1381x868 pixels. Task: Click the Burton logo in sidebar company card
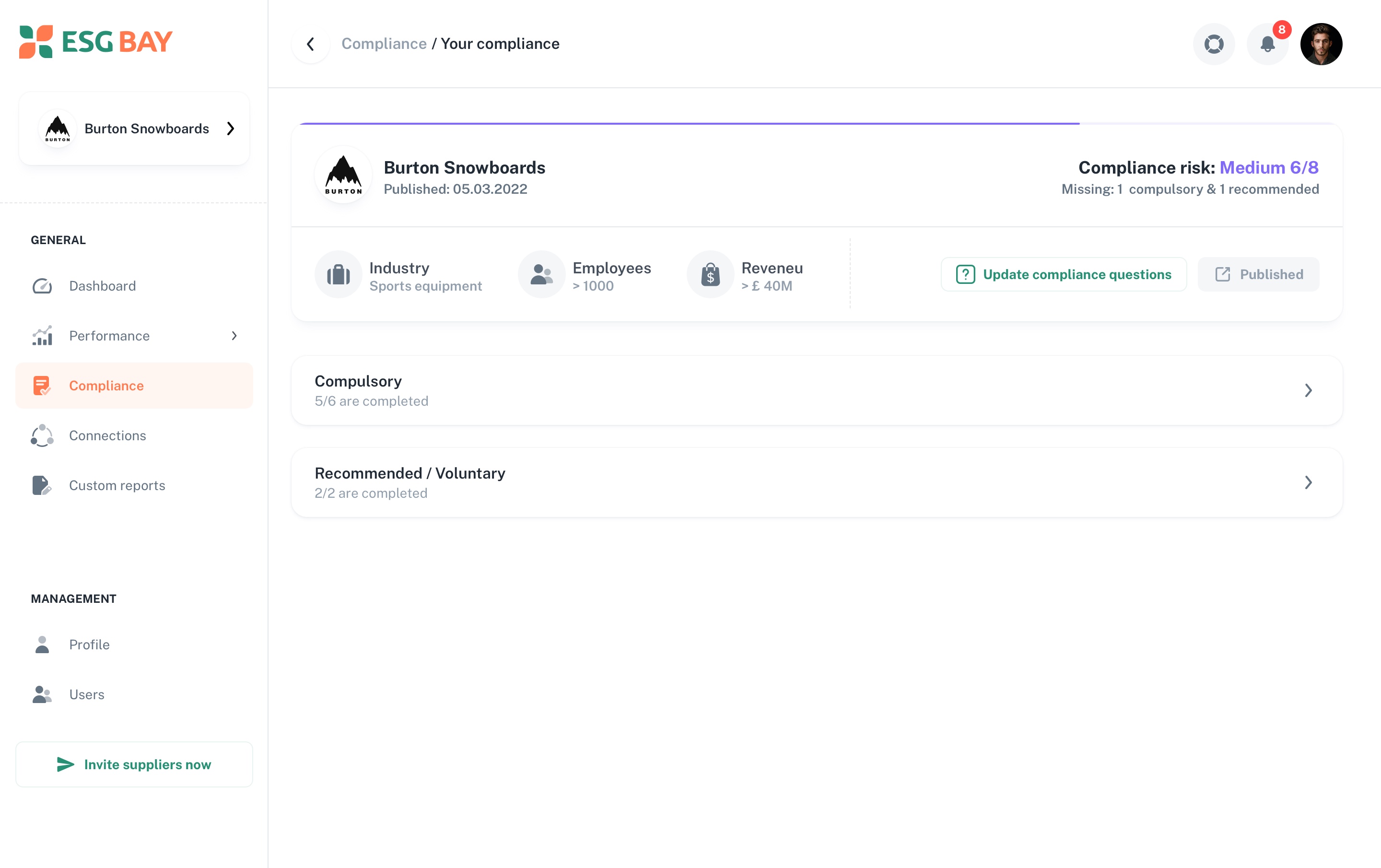pyautogui.click(x=58, y=129)
